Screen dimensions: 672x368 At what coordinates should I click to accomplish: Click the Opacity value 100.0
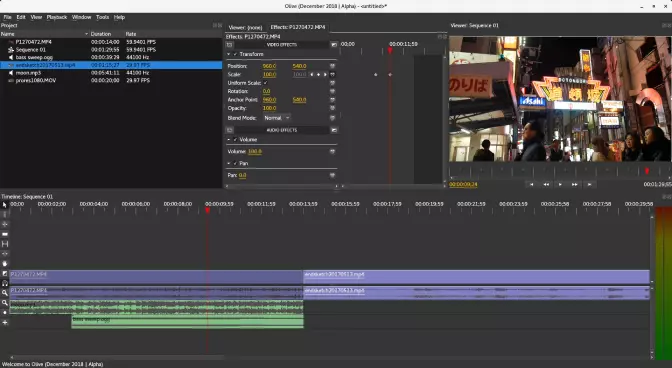coord(269,108)
